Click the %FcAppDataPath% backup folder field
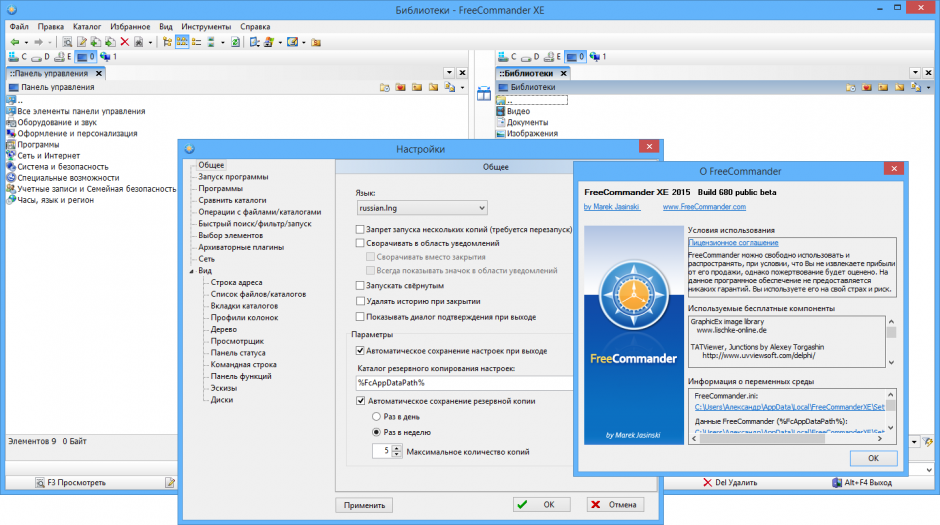This screenshot has width=940, height=525. tap(464, 383)
